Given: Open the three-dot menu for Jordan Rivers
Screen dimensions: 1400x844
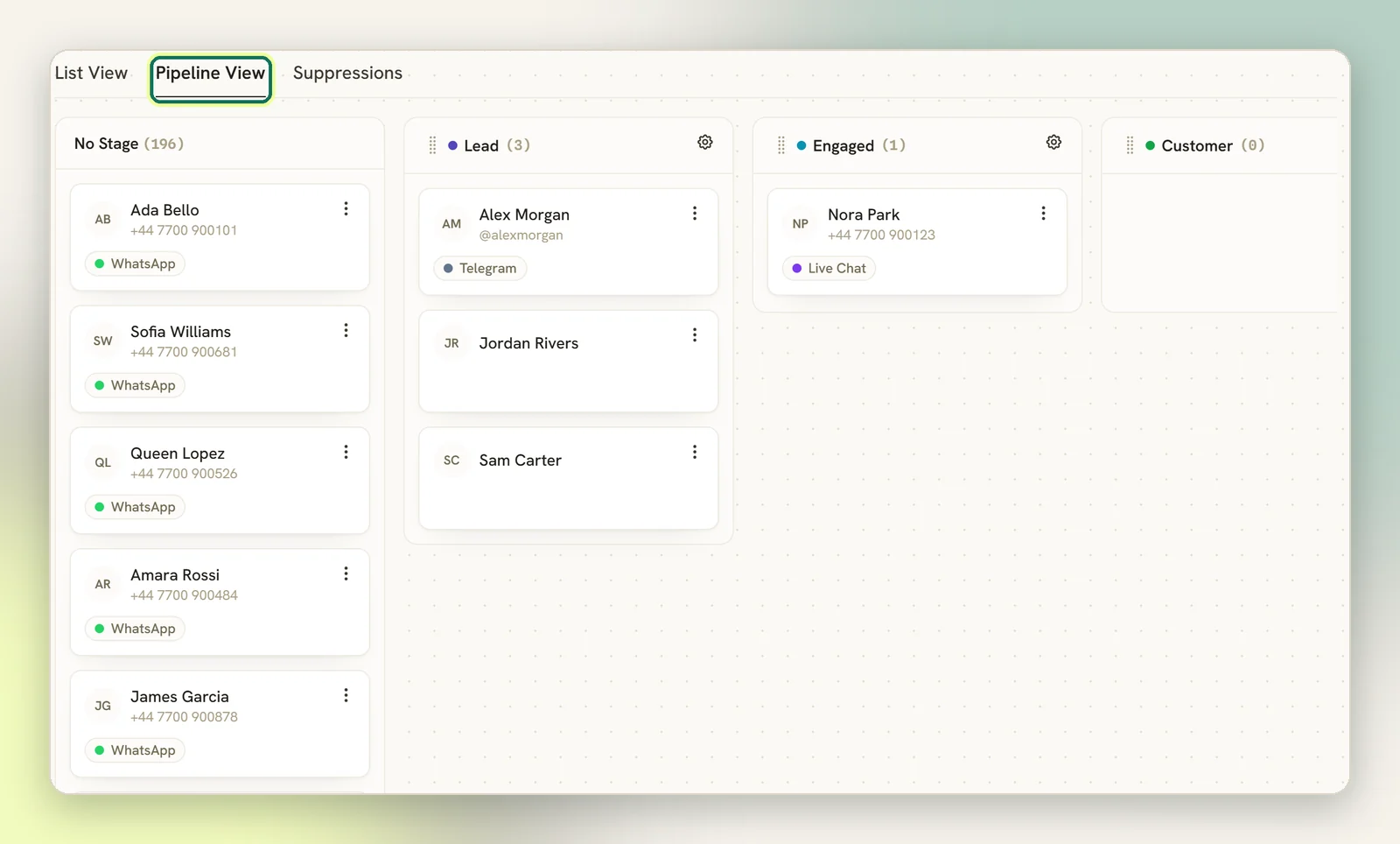Looking at the screenshot, I should pos(695,335).
